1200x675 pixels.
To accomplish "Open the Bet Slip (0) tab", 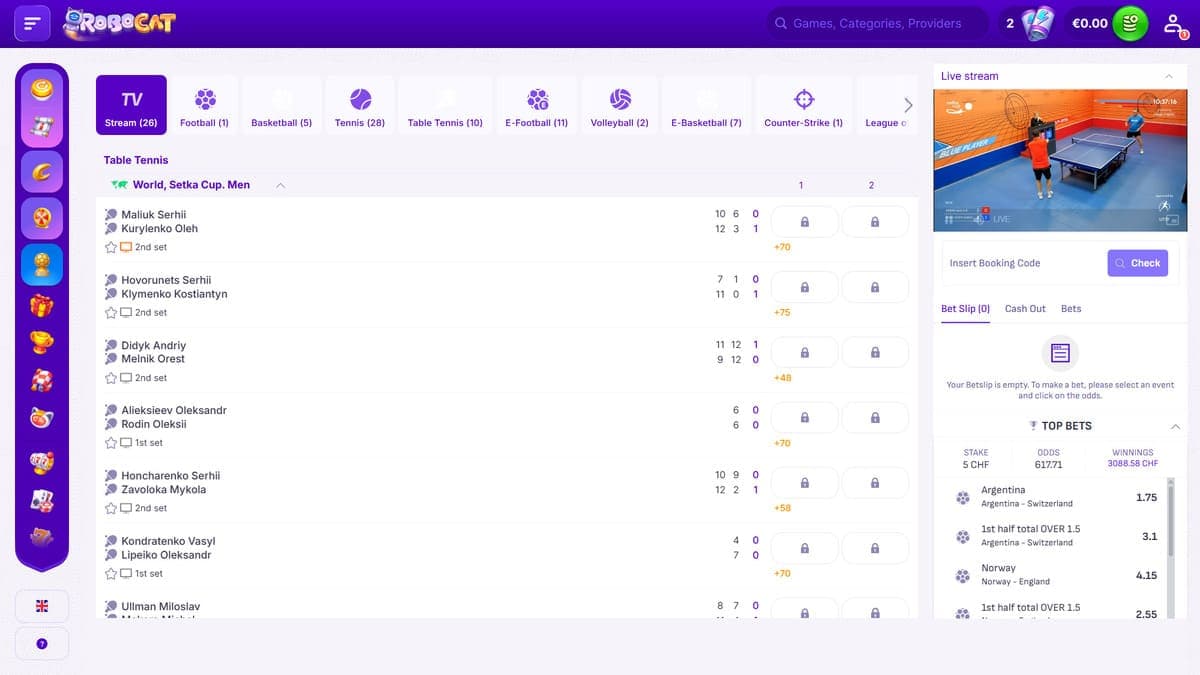I will (965, 309).
